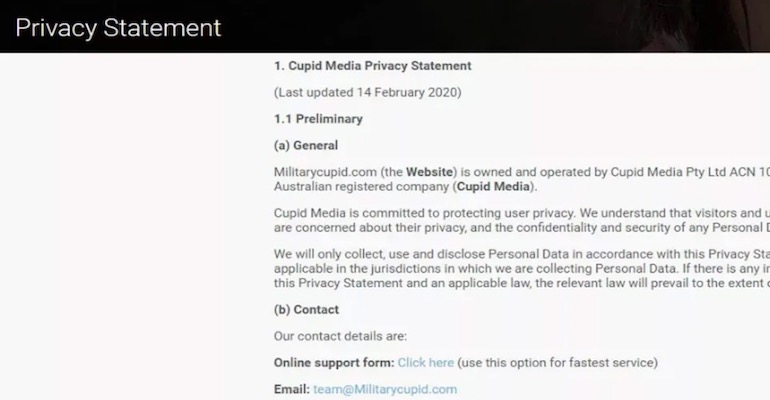Viewport: 770px width, 400px height.
Task: Click the bold 'Email:' label
Action: pos(291,389)
